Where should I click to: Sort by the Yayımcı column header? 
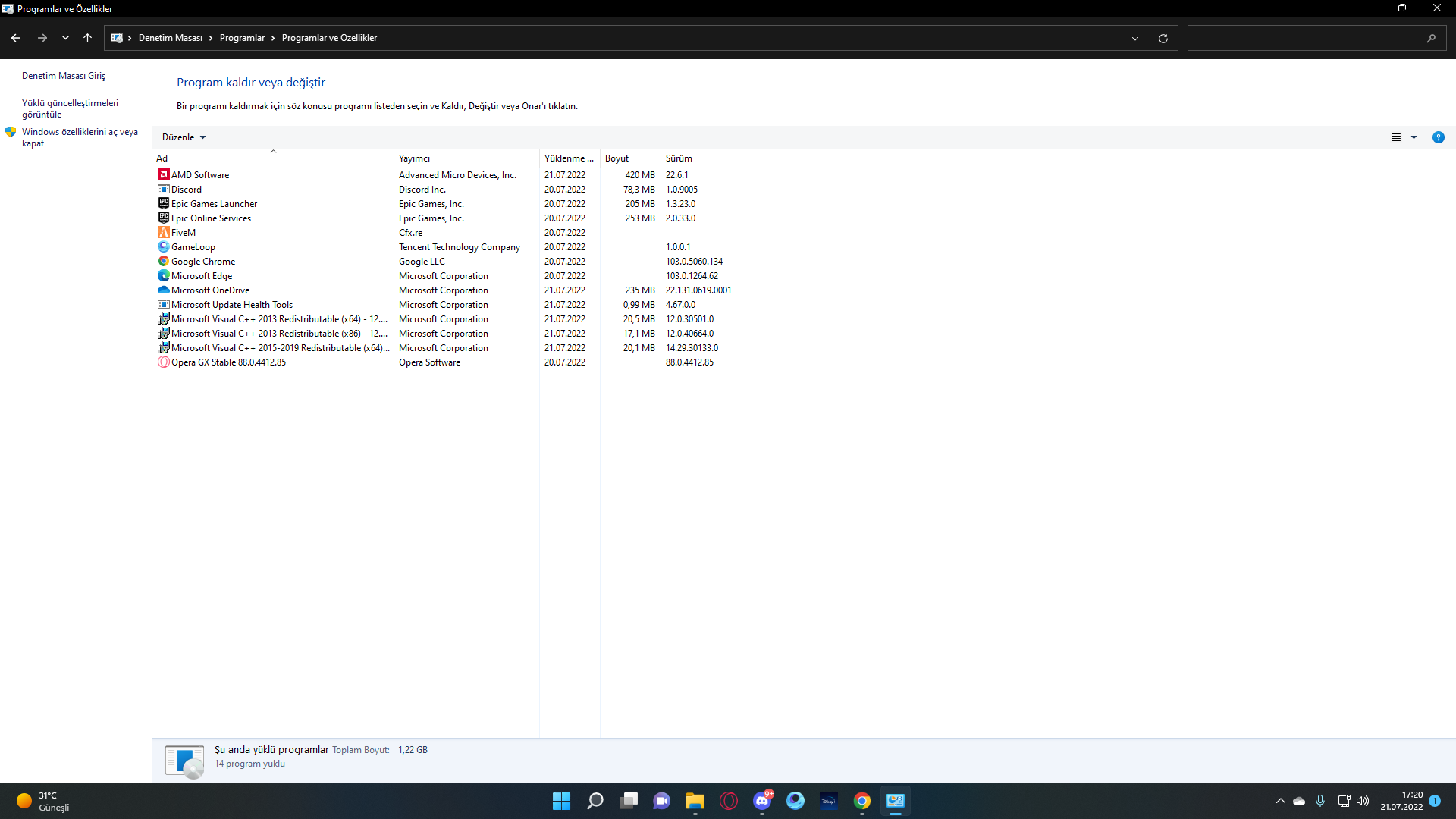(x=414, y=158)
